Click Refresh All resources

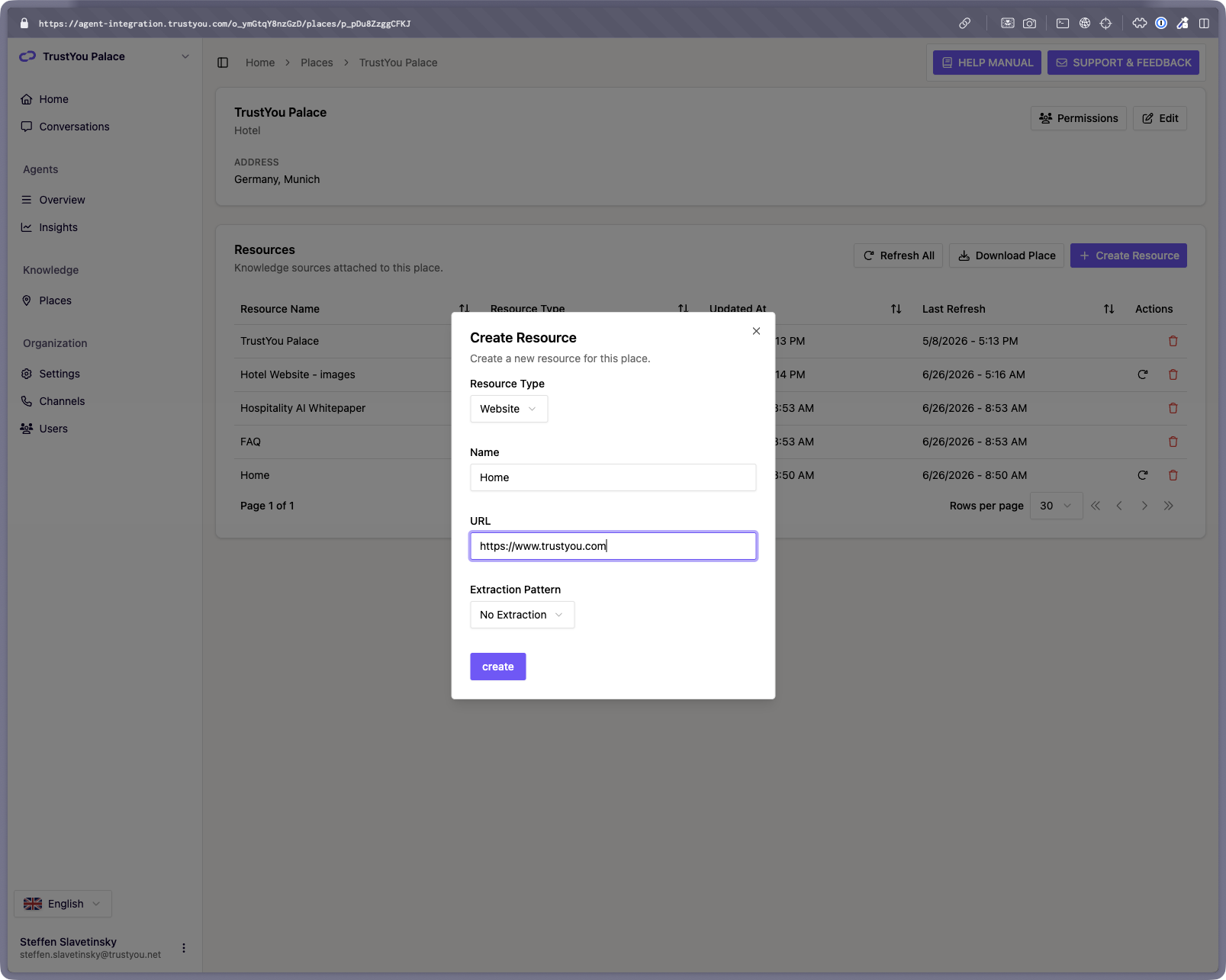[899, 255]
